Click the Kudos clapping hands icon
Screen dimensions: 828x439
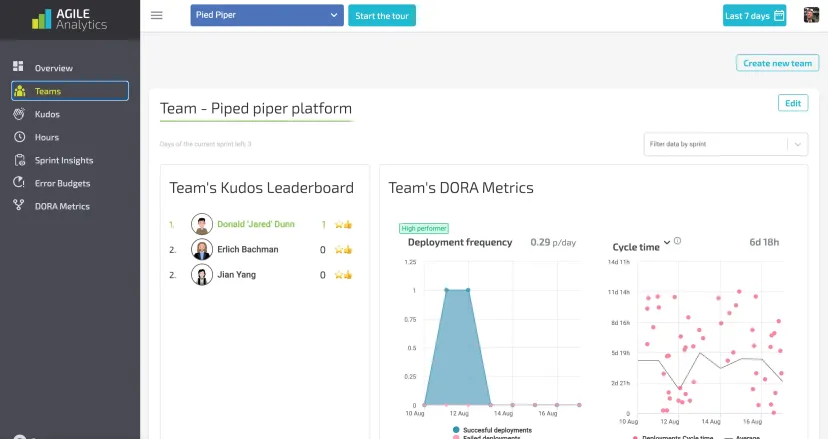[x=19, y=114]
